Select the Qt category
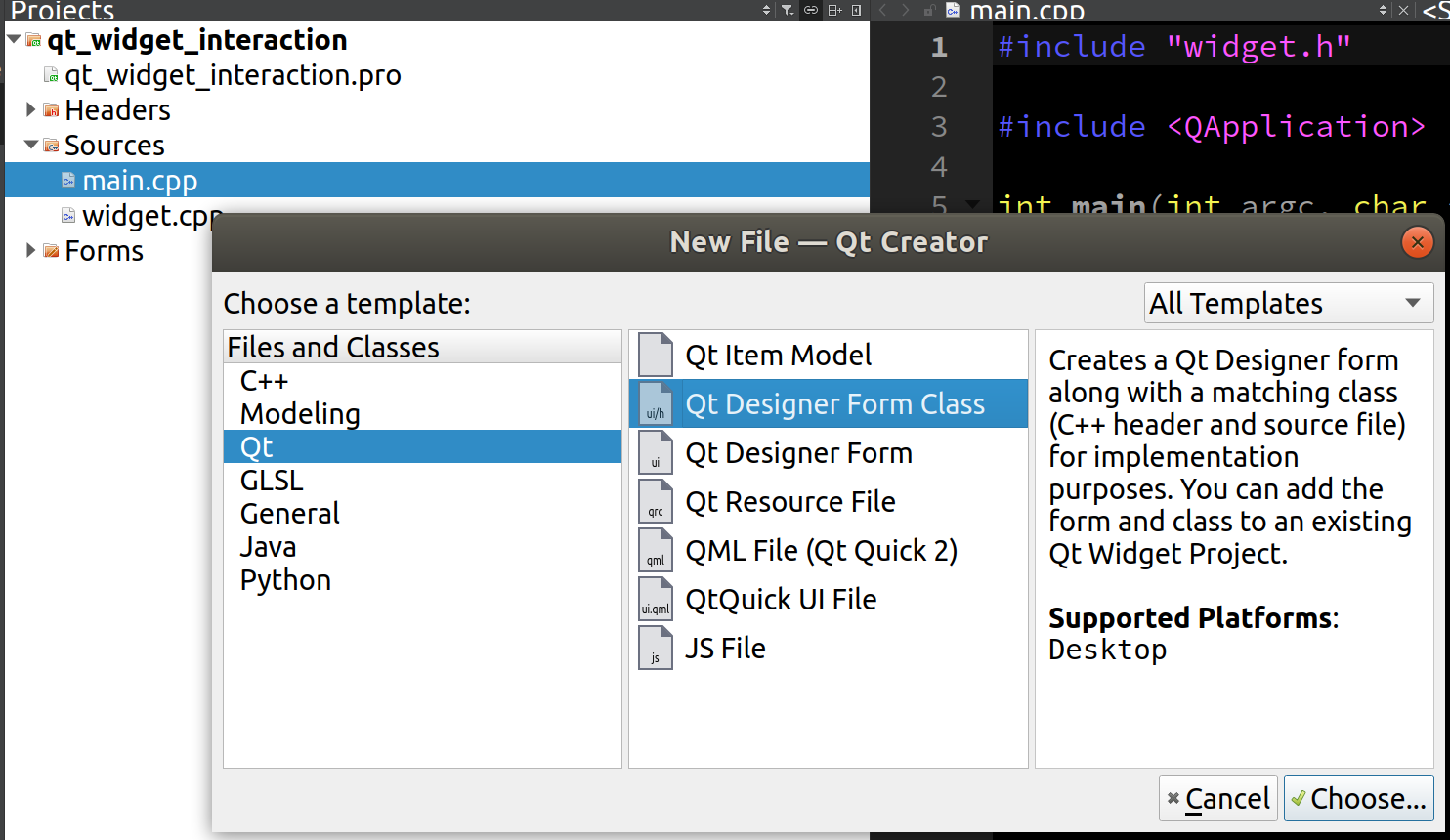The image size is (1450, 840). [x=422, y=446]
